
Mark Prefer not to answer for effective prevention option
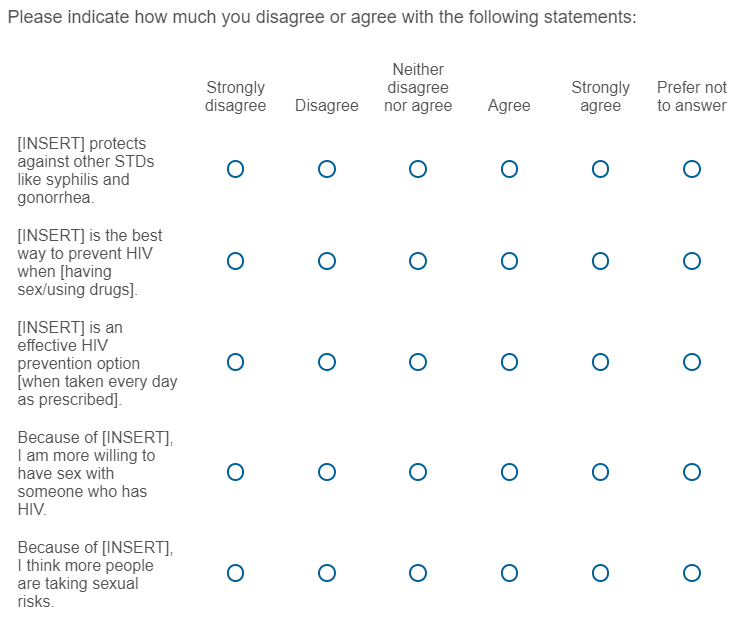(691, 362)
